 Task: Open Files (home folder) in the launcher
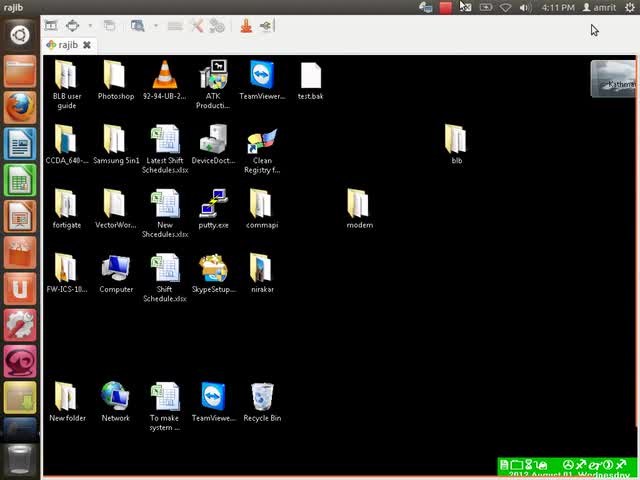point(20,71)
